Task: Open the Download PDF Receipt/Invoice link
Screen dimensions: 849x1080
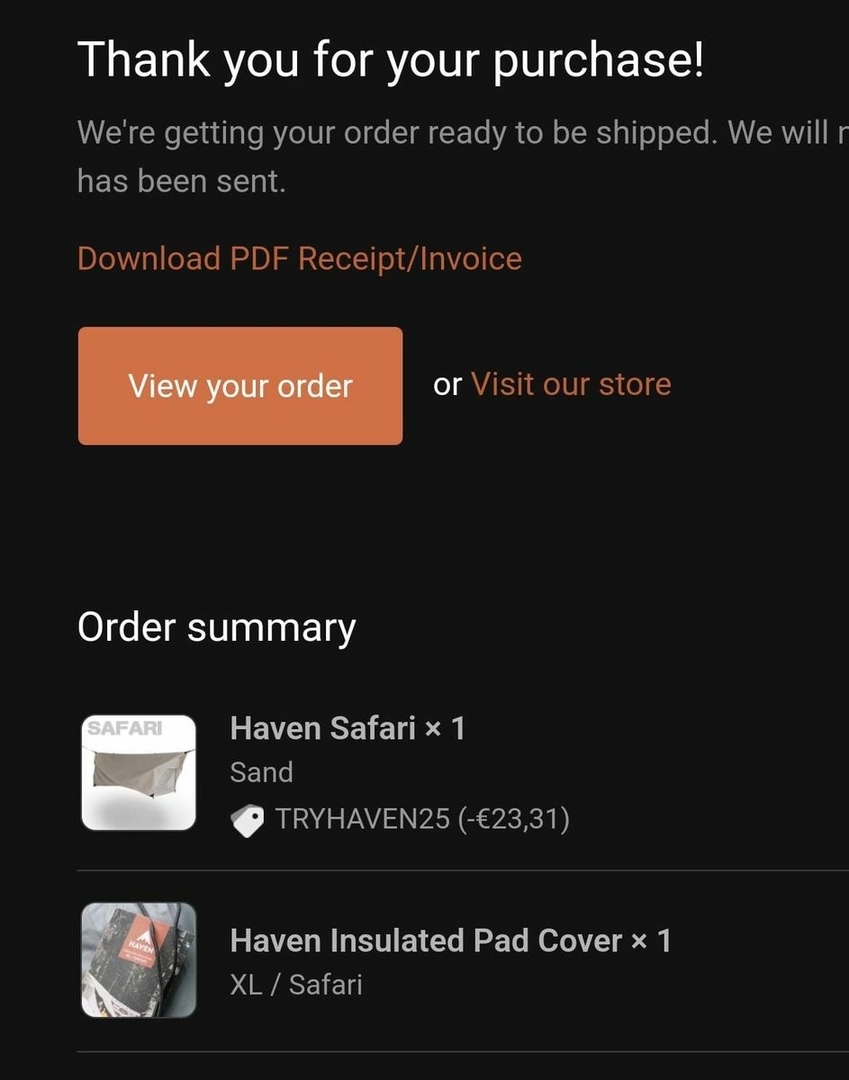Action: [x=300, y=259]
